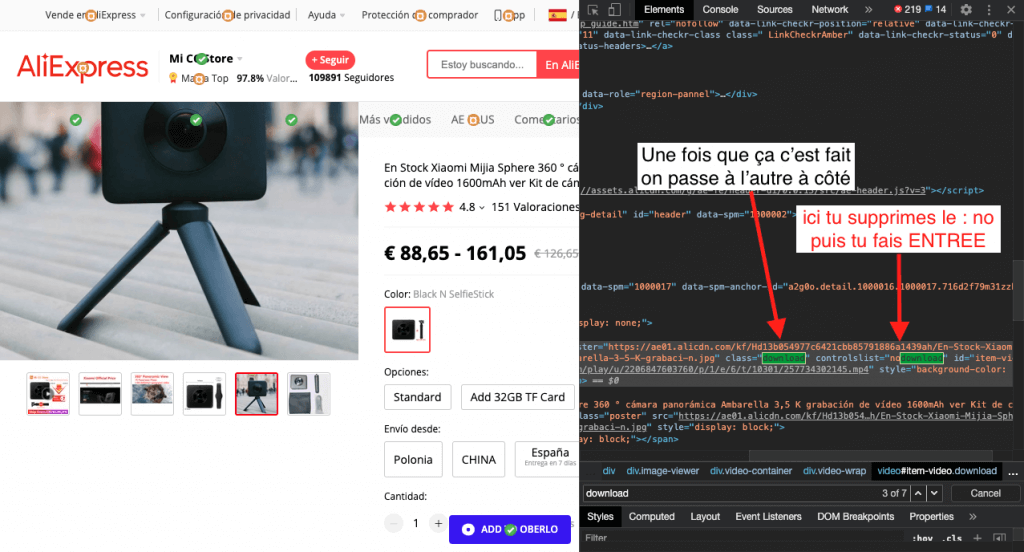Activate the DevTools inspect element picker
The height and width of the screenshot is (552, 1024).
593,10
